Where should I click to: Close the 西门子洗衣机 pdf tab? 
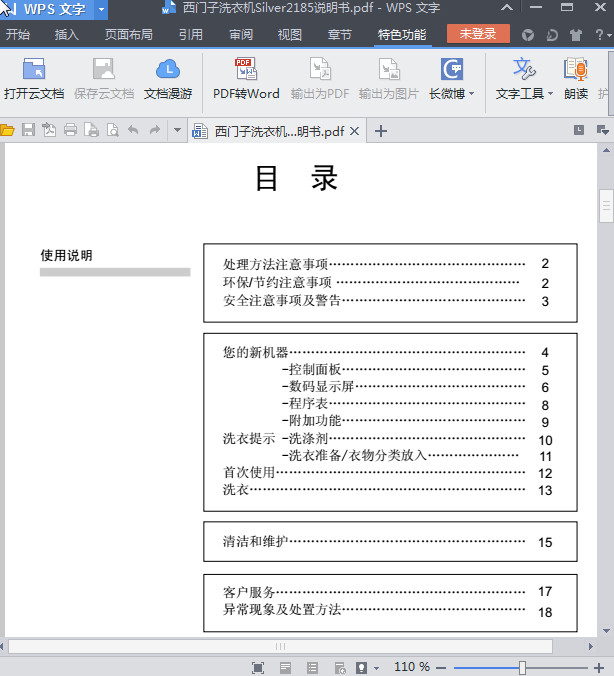click(354, 131)
